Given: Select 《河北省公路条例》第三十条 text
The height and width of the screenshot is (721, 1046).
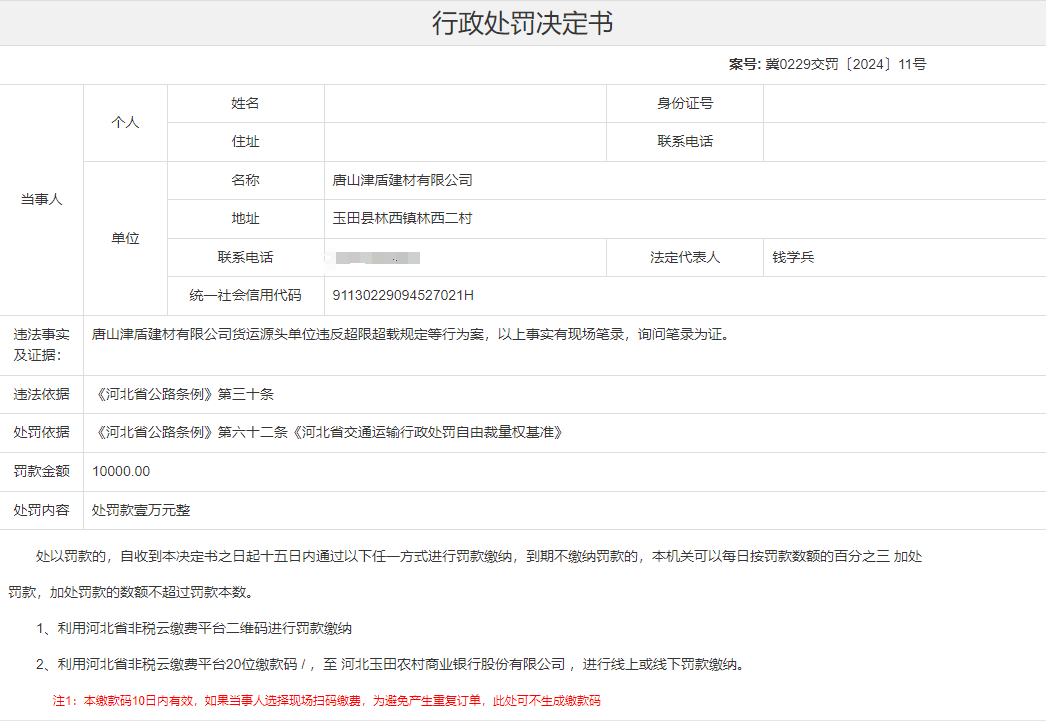Looking at the screenshot, I should tap(183, 394).
